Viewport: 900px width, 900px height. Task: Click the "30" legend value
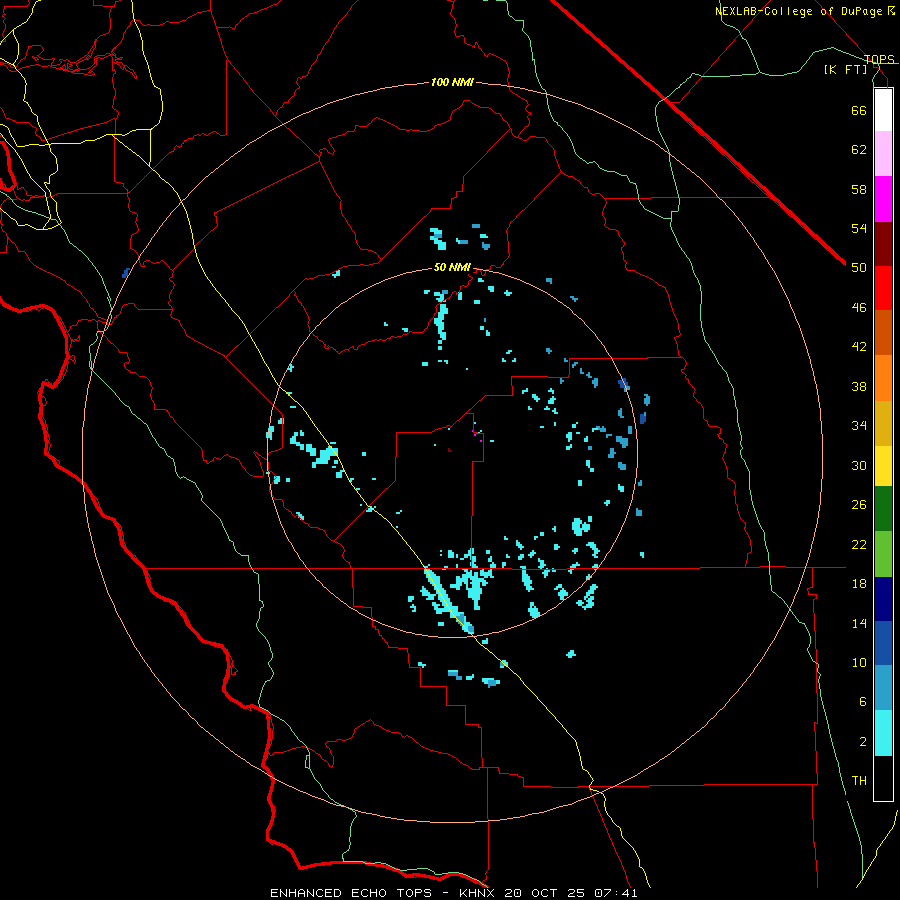(859, 465)
